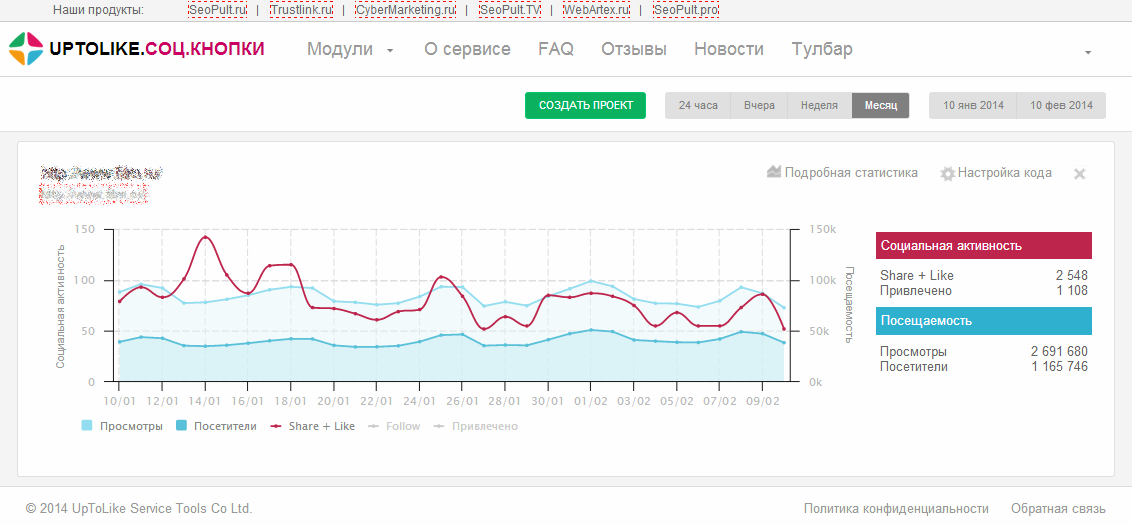Open the Подробная статистика chart icon
Viewport: 1132px width, 525px height.
(774, 173)
